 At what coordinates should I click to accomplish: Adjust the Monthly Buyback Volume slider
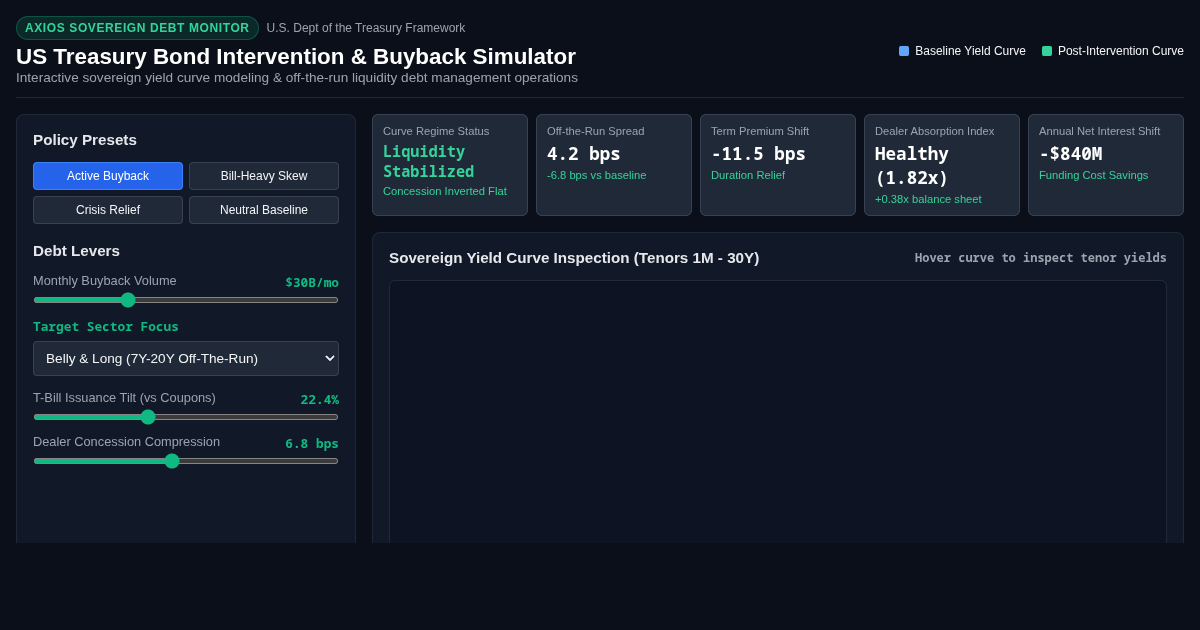click(186, 300)
